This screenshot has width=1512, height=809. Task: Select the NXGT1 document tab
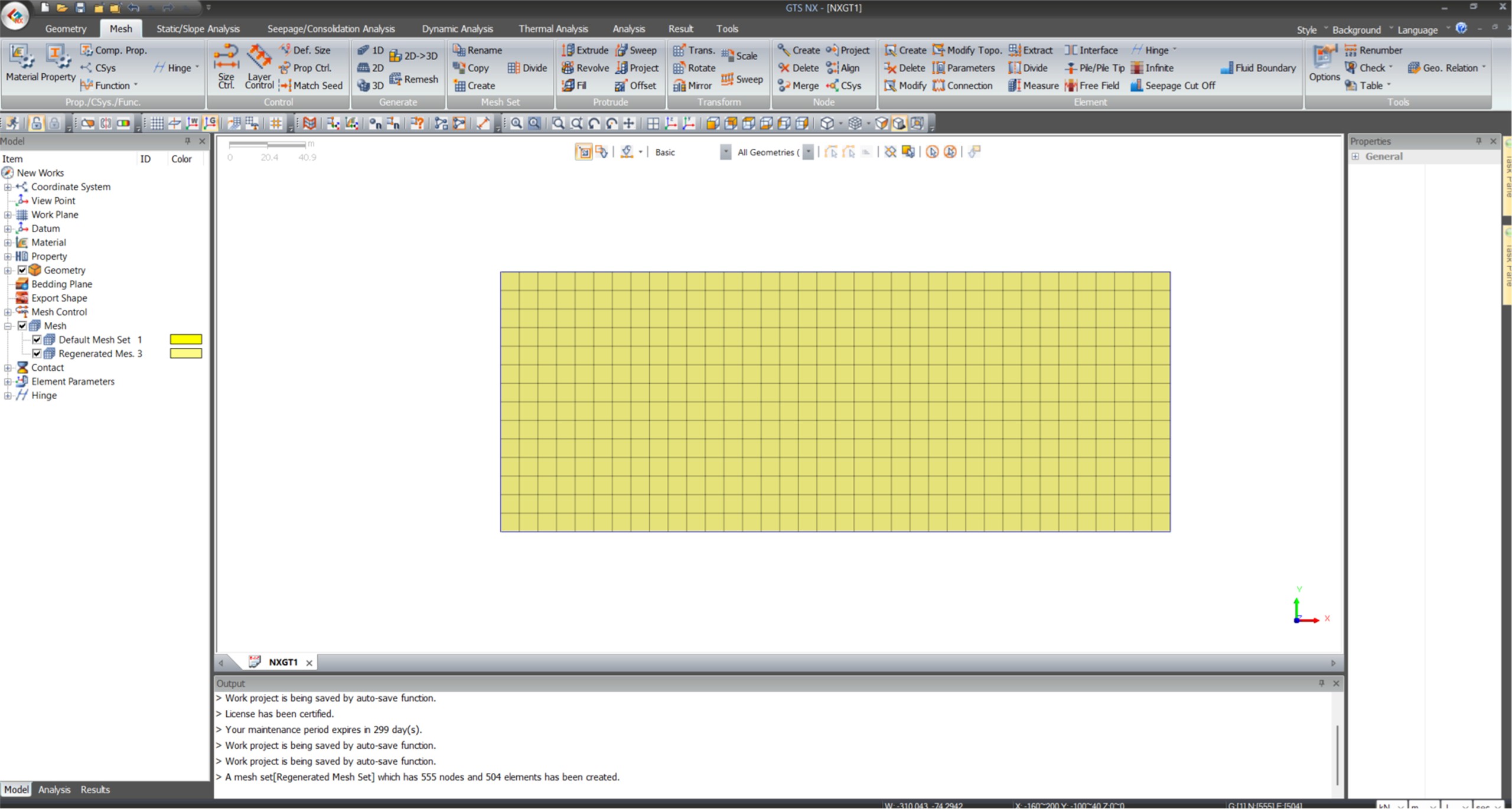282,663
